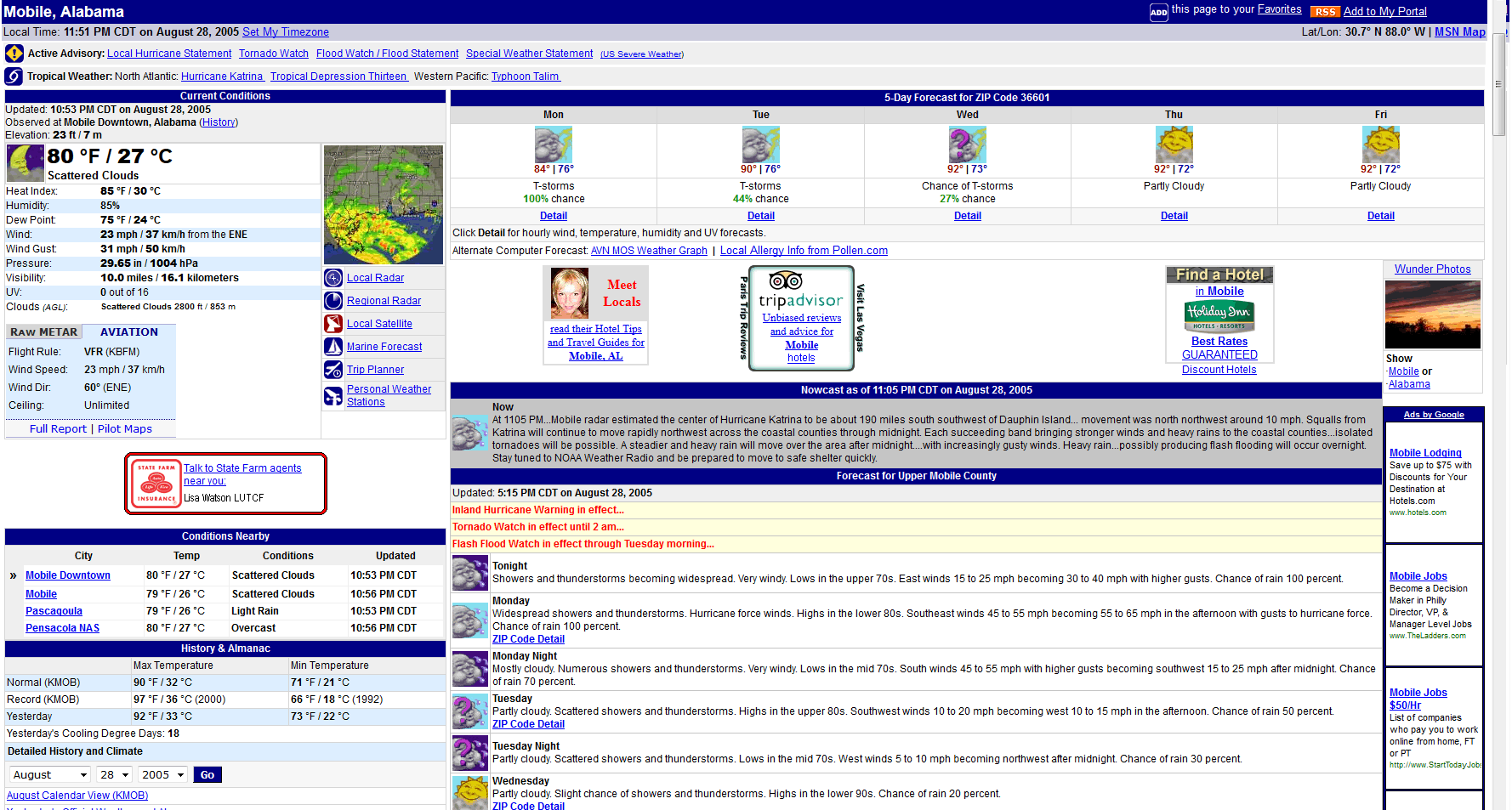The image size is (1512, 810).
Task: Open the Special Weather Statement link
Action: 529,54
